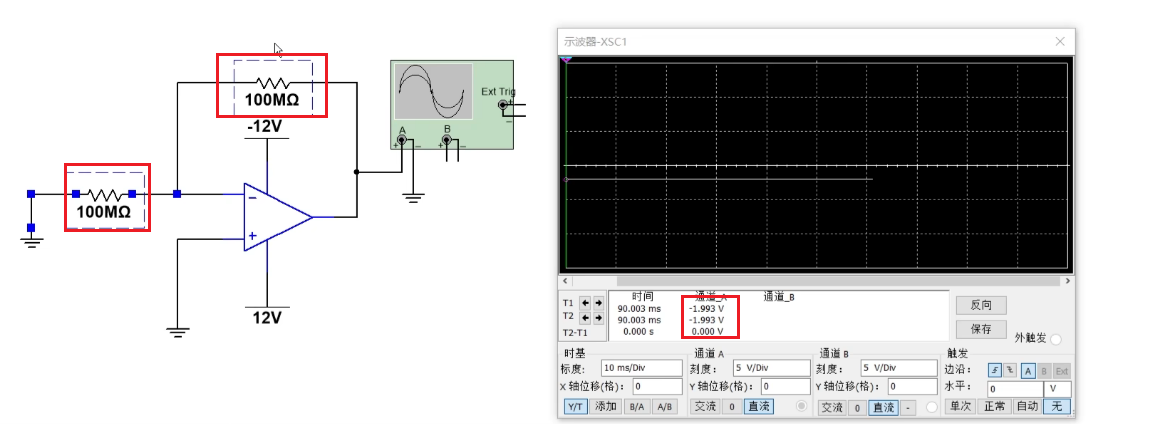Screen dimensions: 1158x424
Task: Click ground symbol at far left
Action: point(31,241)
